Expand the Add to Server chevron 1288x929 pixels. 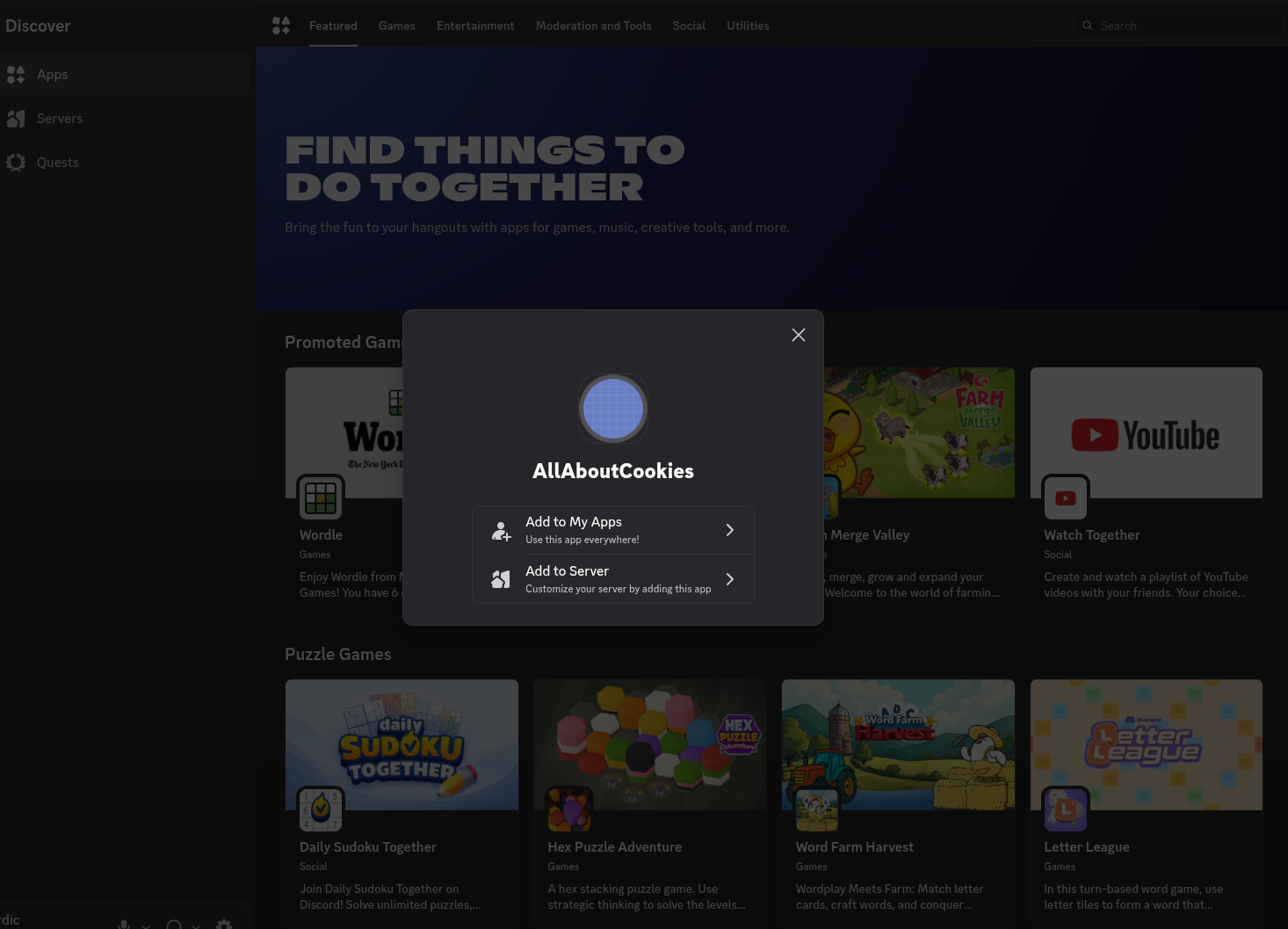click(729, 579)
